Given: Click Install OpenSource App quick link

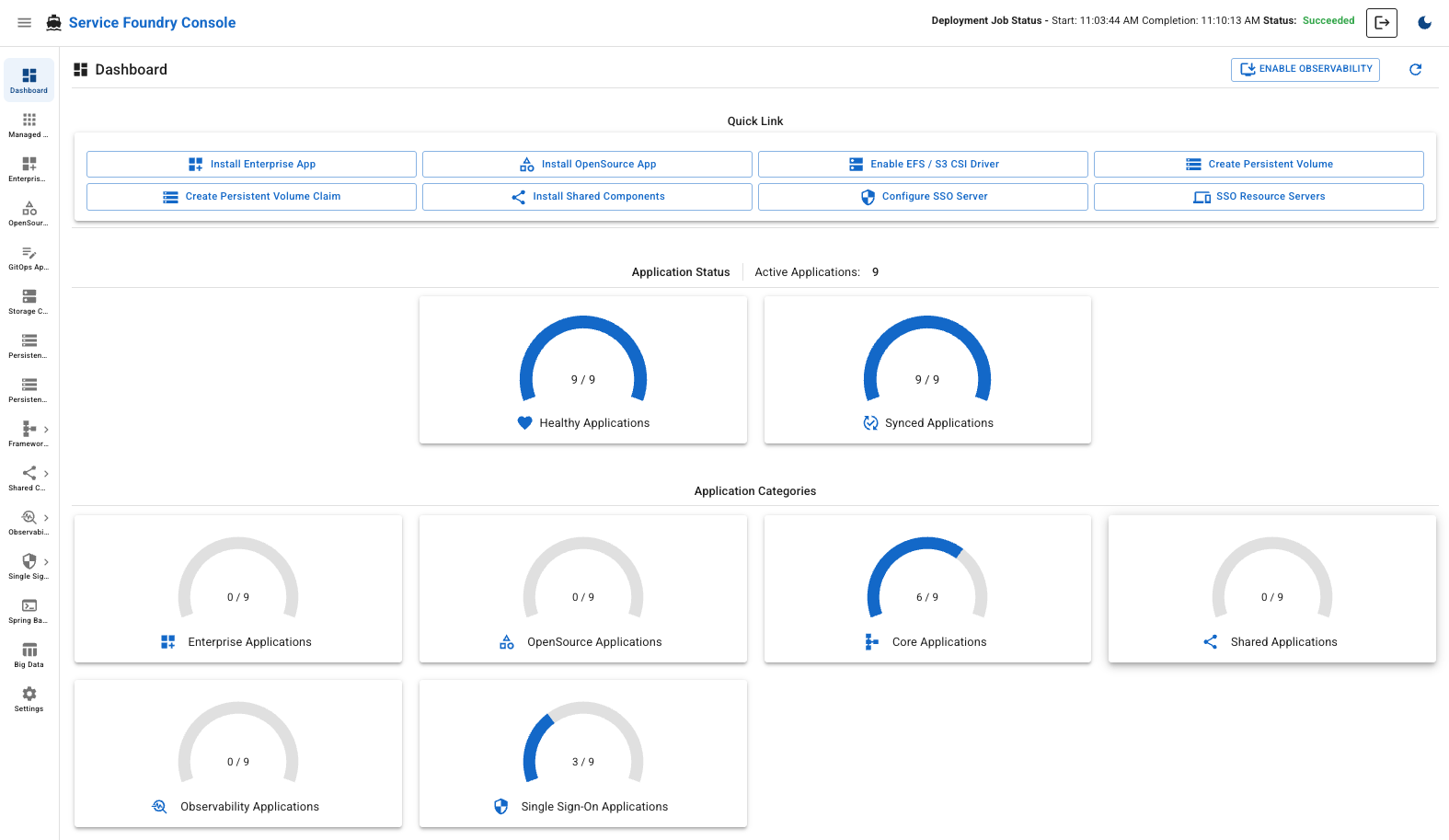Looking at the screenshot, I should click(587, 165).
